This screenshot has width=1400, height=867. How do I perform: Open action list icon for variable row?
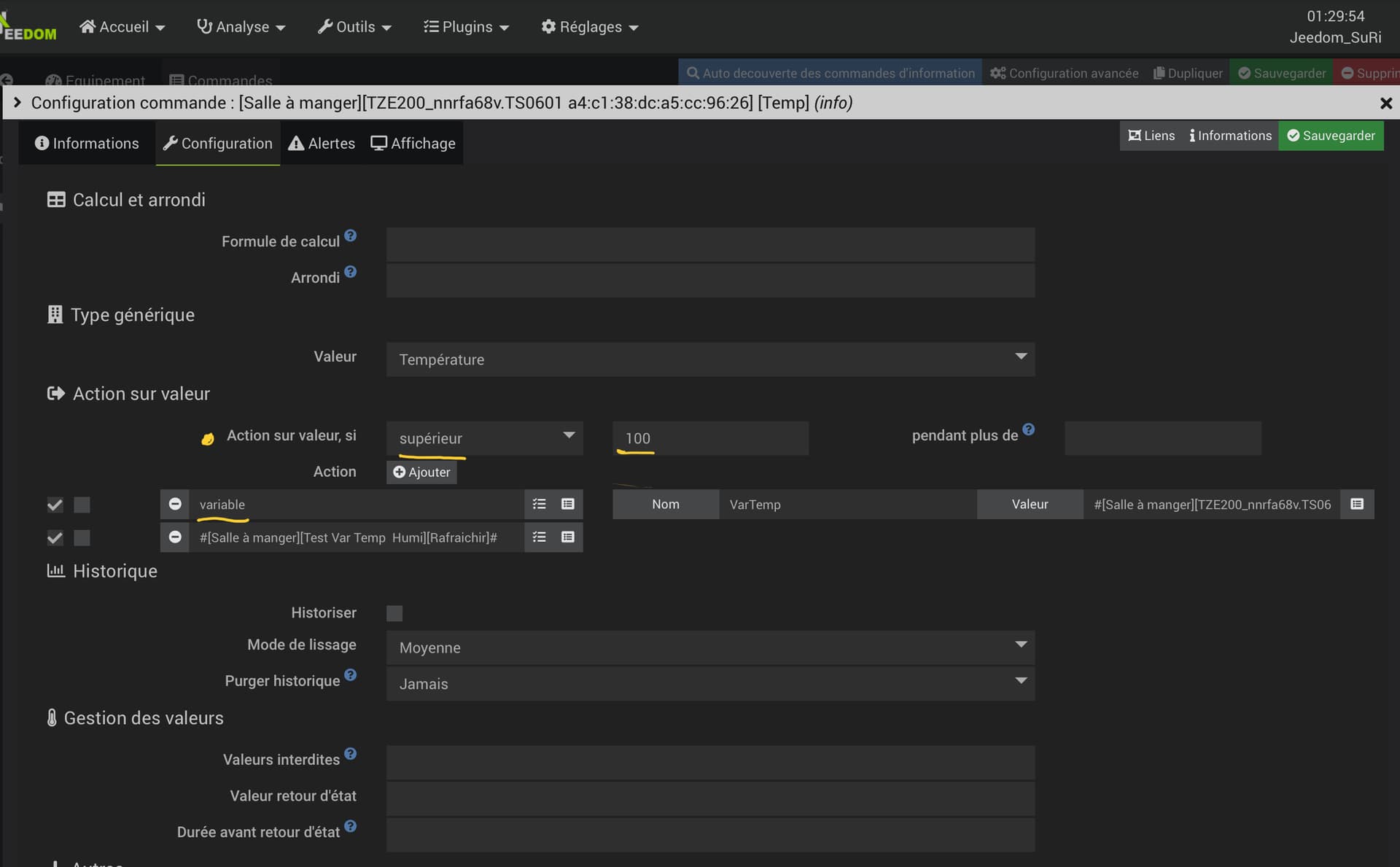539,504
